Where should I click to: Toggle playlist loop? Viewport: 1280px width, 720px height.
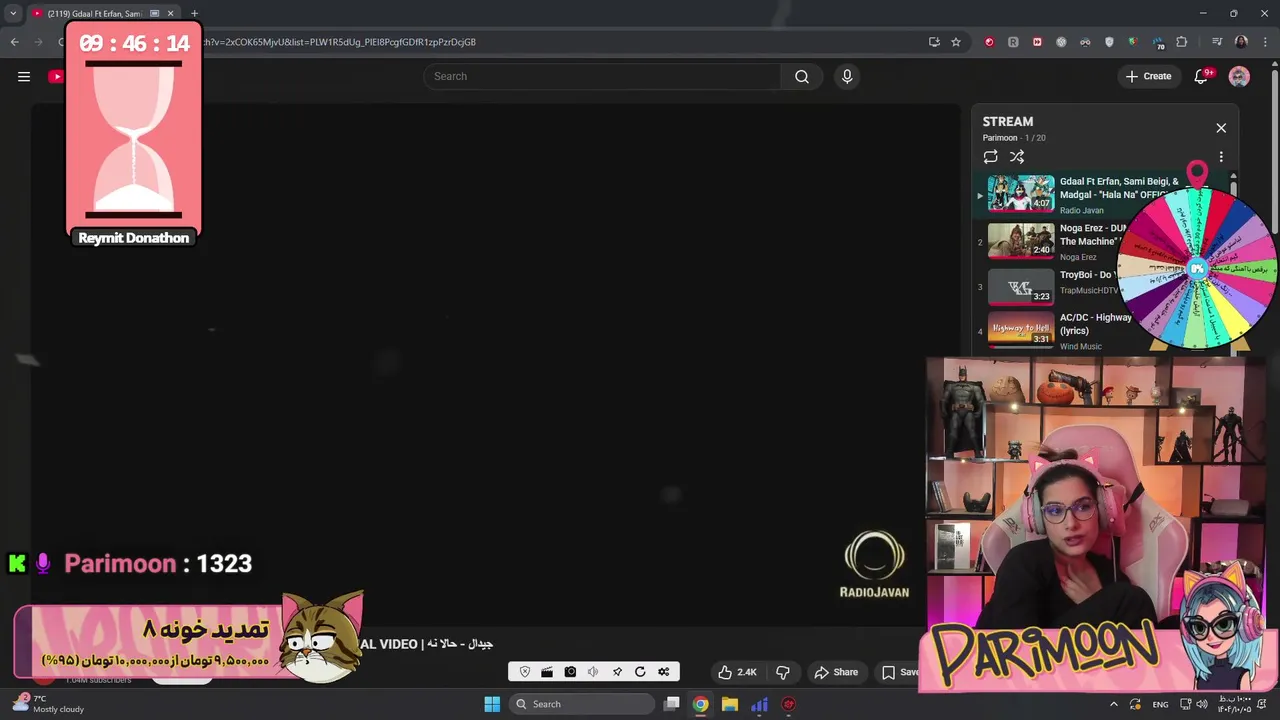pyautogui.click(x=990, y=157)
